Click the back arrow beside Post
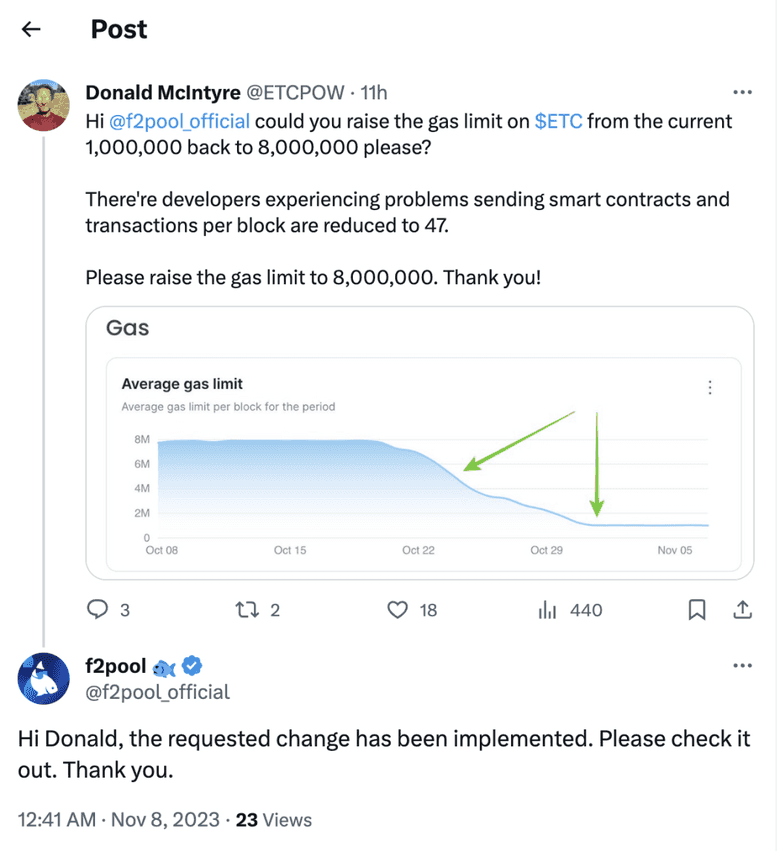780x851 pixels. point(31,29)
